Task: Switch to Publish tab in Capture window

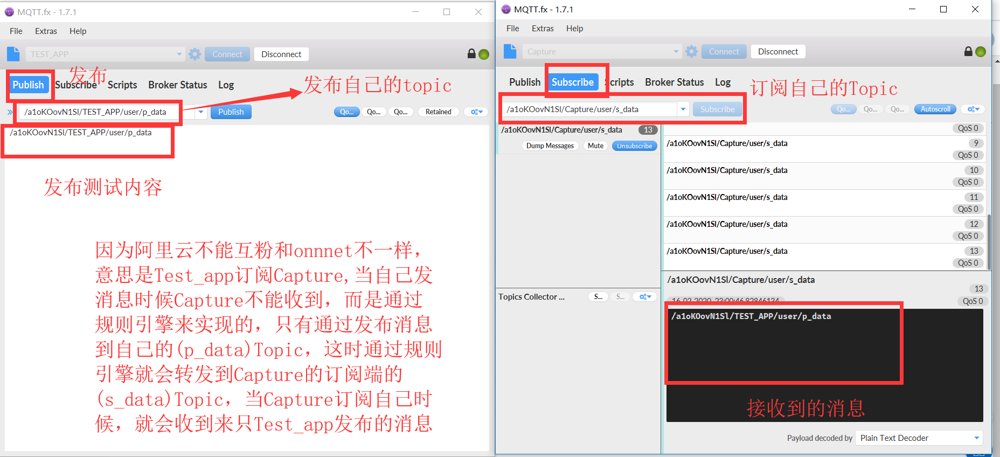Action: 525,82
